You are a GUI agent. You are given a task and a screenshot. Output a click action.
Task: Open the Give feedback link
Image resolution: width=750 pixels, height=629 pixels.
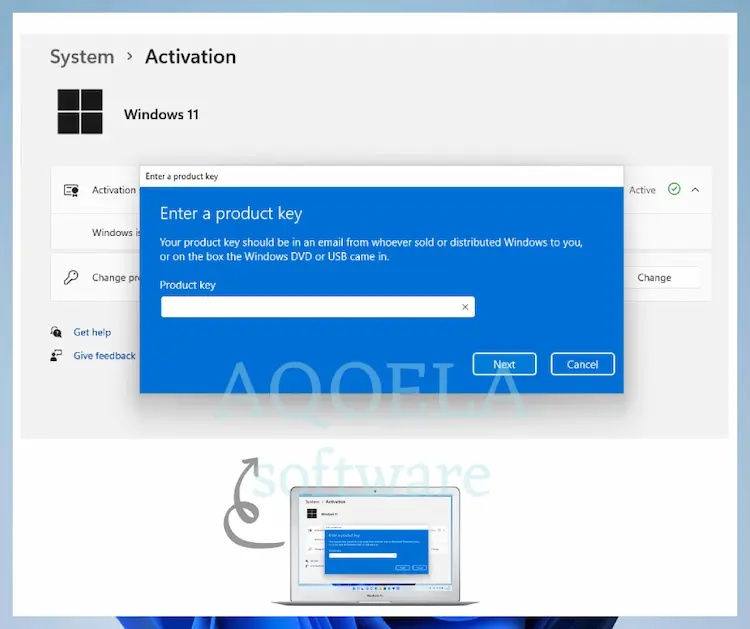pos(104,355)
